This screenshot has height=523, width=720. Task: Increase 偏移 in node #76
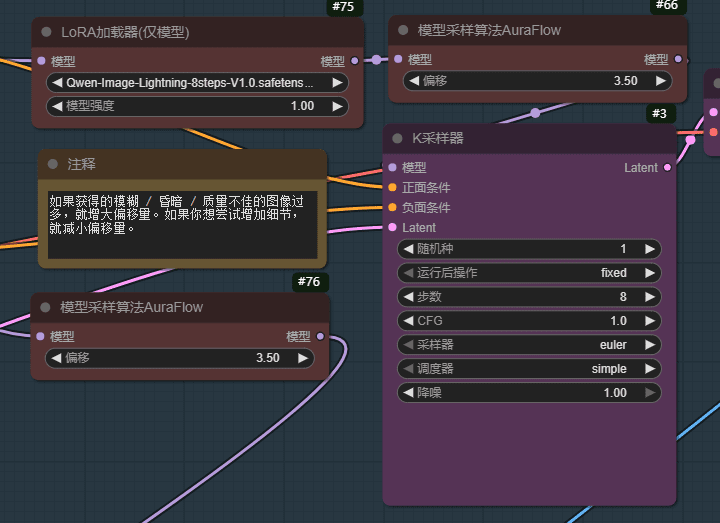[x=303, y=358]
